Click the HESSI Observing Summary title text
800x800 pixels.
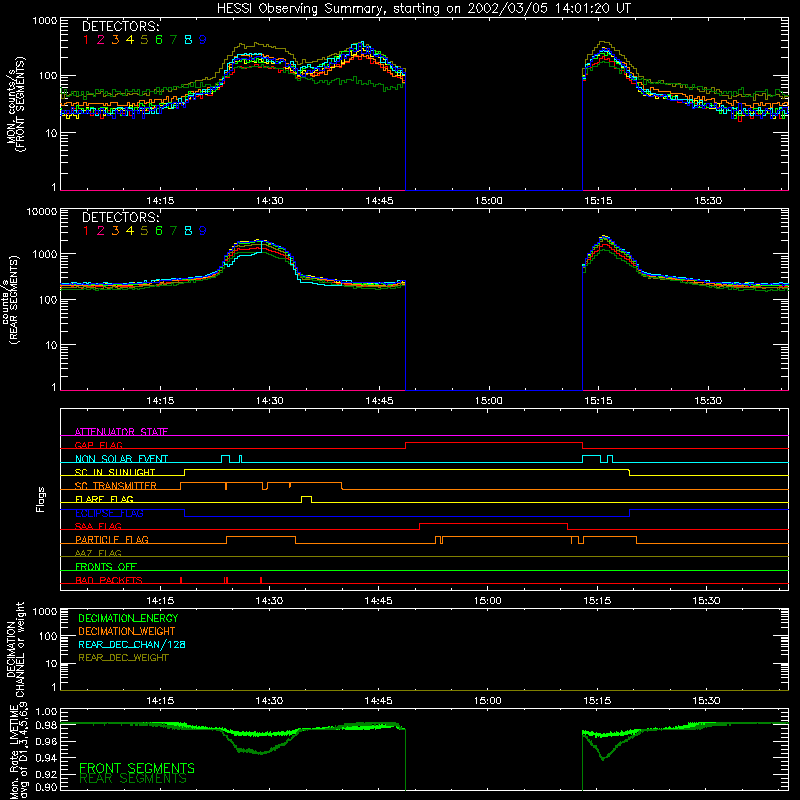pos(423,8)
